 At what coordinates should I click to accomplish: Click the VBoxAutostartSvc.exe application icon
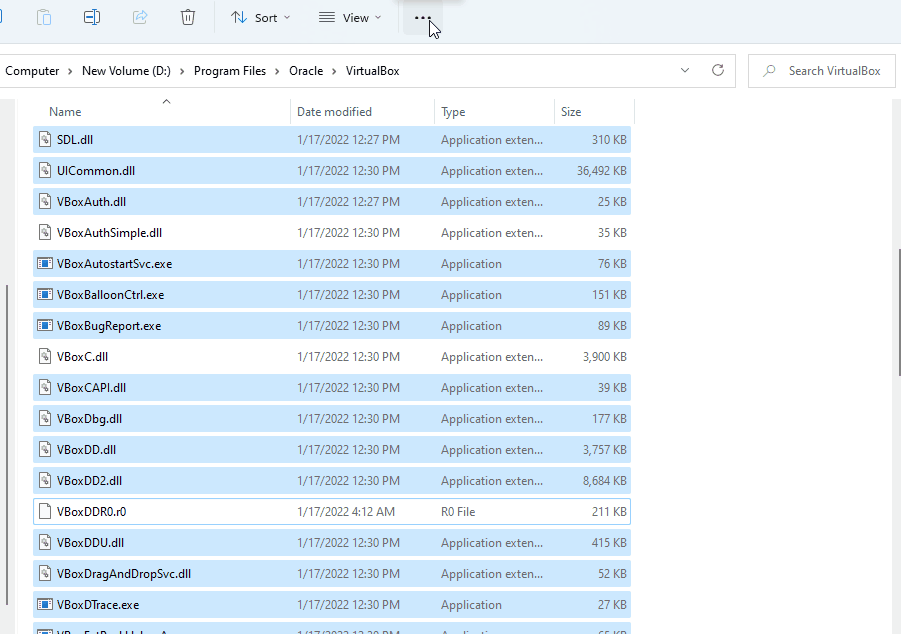click(44, 264)
